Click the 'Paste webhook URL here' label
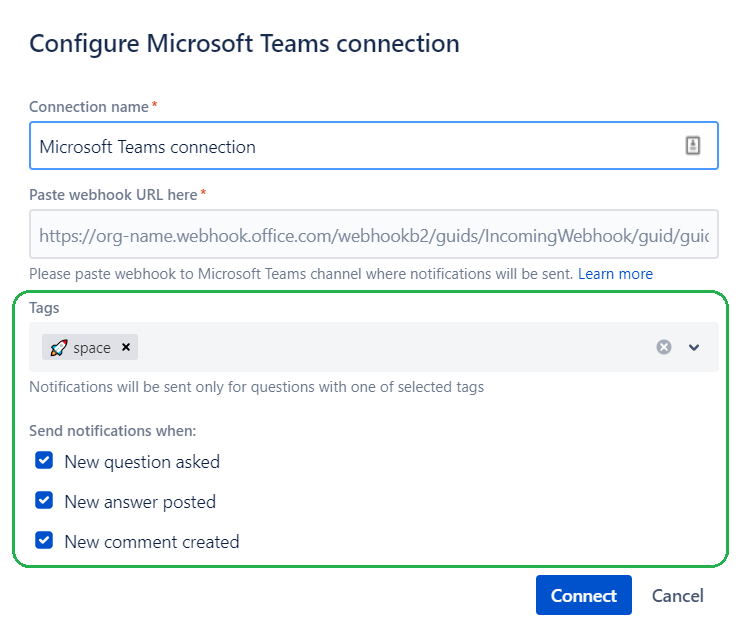 113,195
